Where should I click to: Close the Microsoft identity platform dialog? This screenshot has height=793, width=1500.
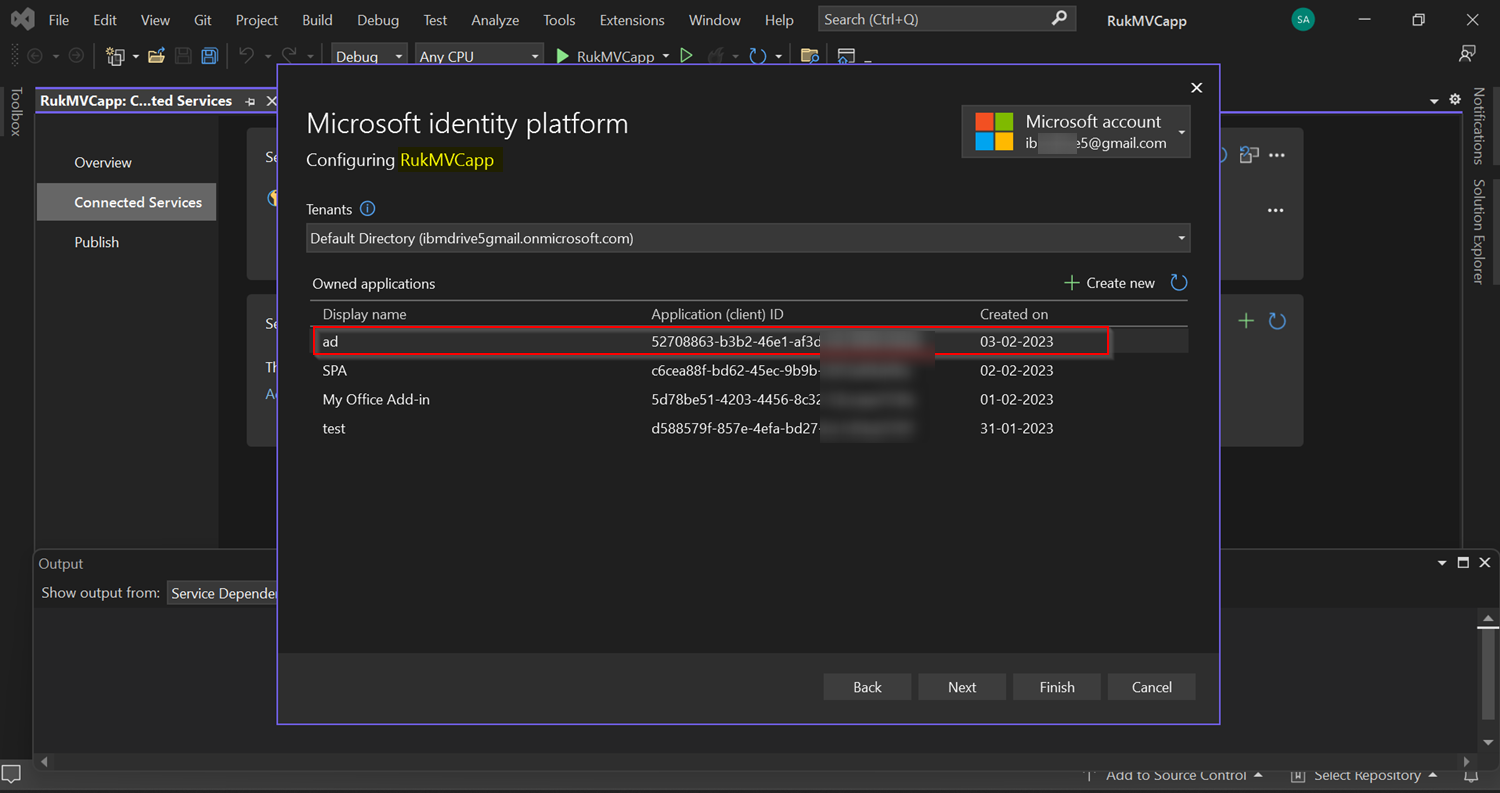[x=1197, y=88]
